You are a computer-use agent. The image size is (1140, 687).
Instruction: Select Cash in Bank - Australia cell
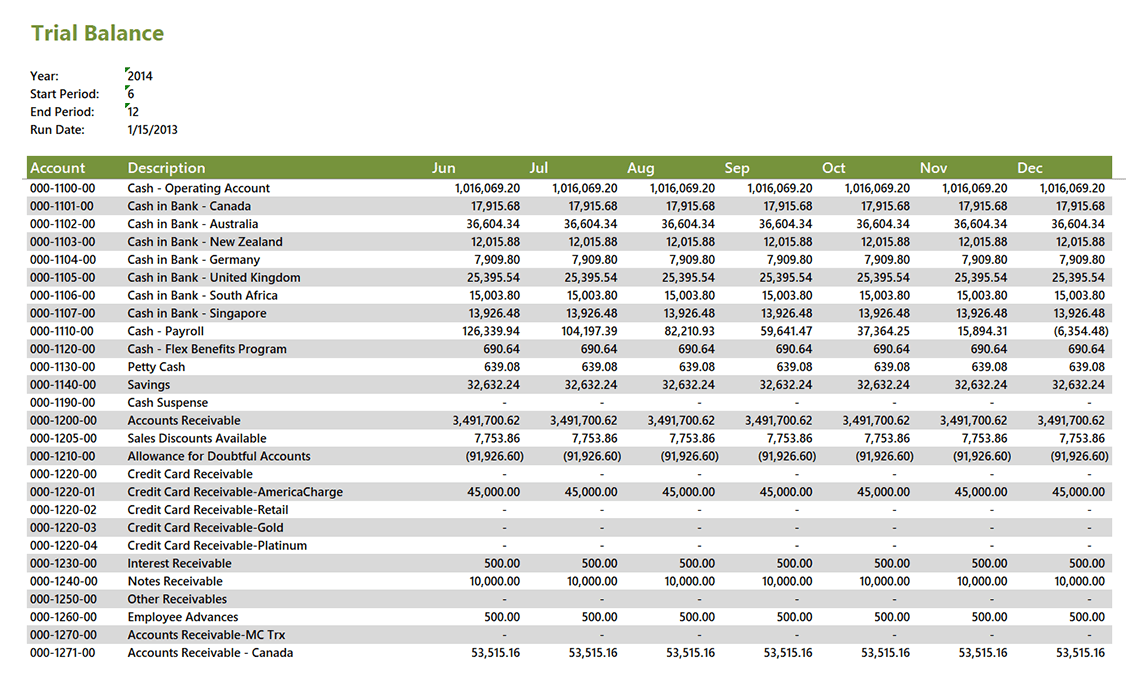(193, 224)
